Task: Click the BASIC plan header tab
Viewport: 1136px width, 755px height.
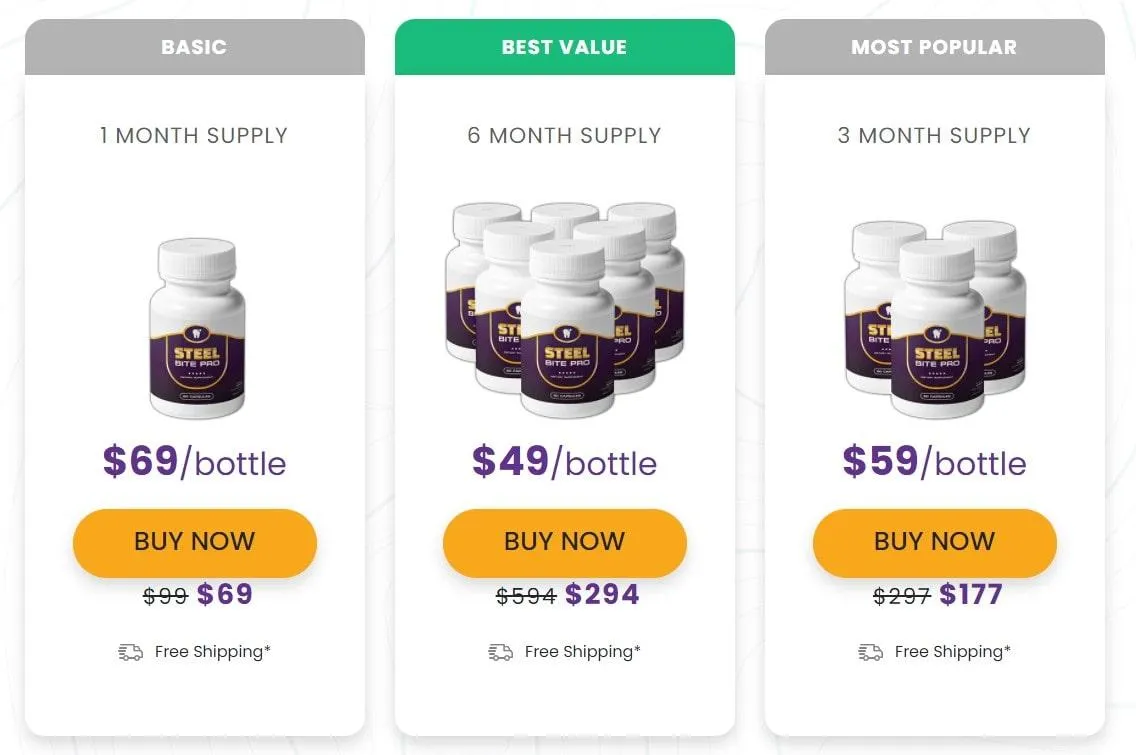Action: pyautogui.click(x=194, y=47)
